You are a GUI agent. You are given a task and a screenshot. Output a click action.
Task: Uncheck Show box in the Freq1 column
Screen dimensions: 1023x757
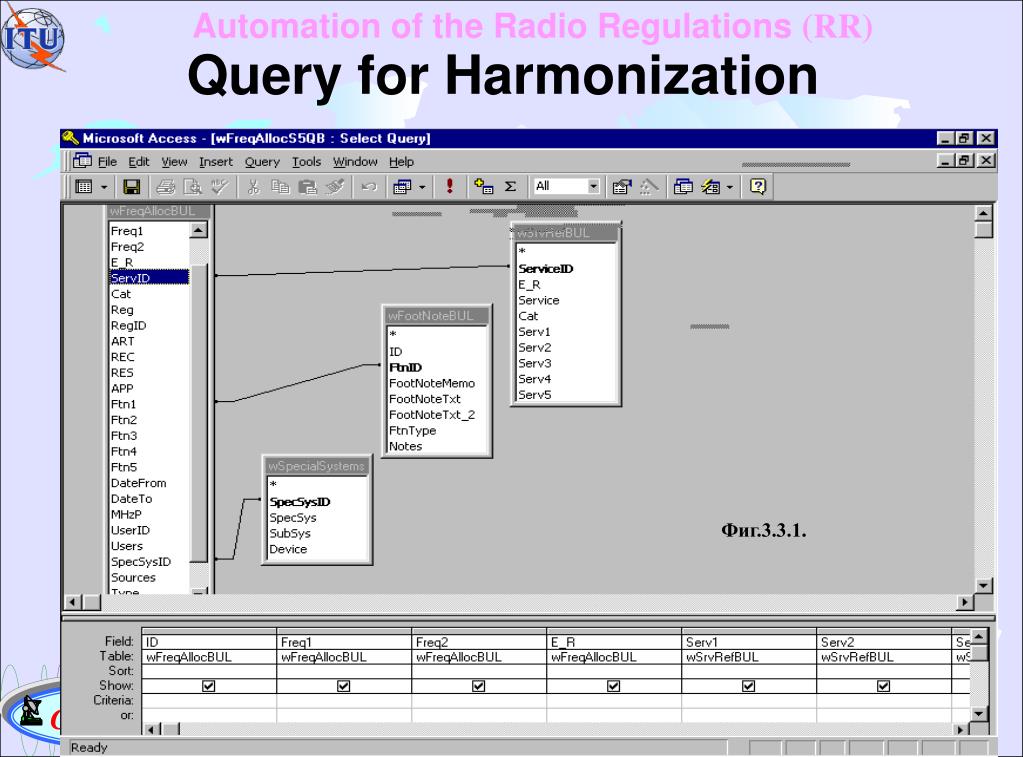click(344, 686)
